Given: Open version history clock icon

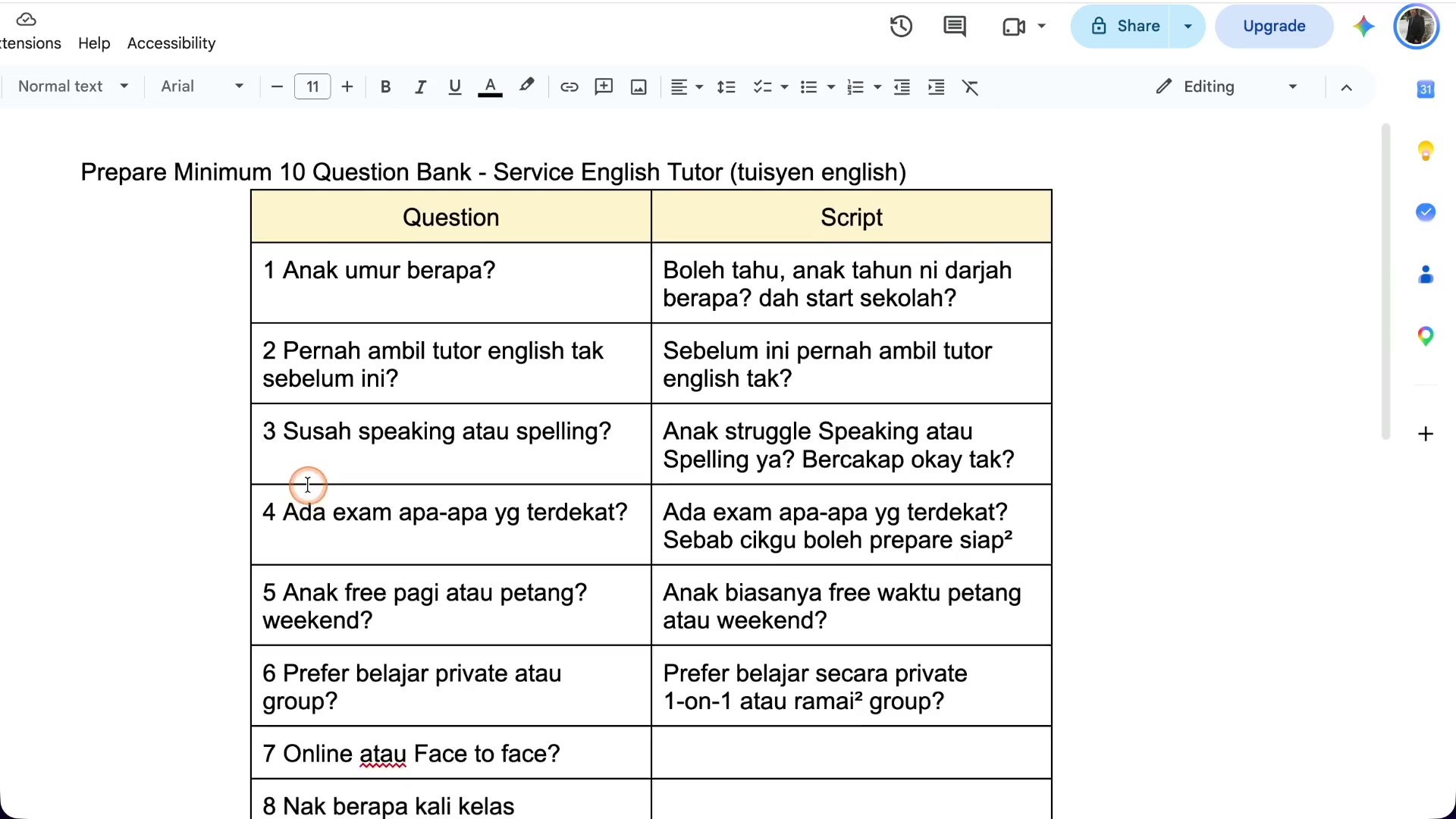Looking at the screenshot, I should (901, 27).
